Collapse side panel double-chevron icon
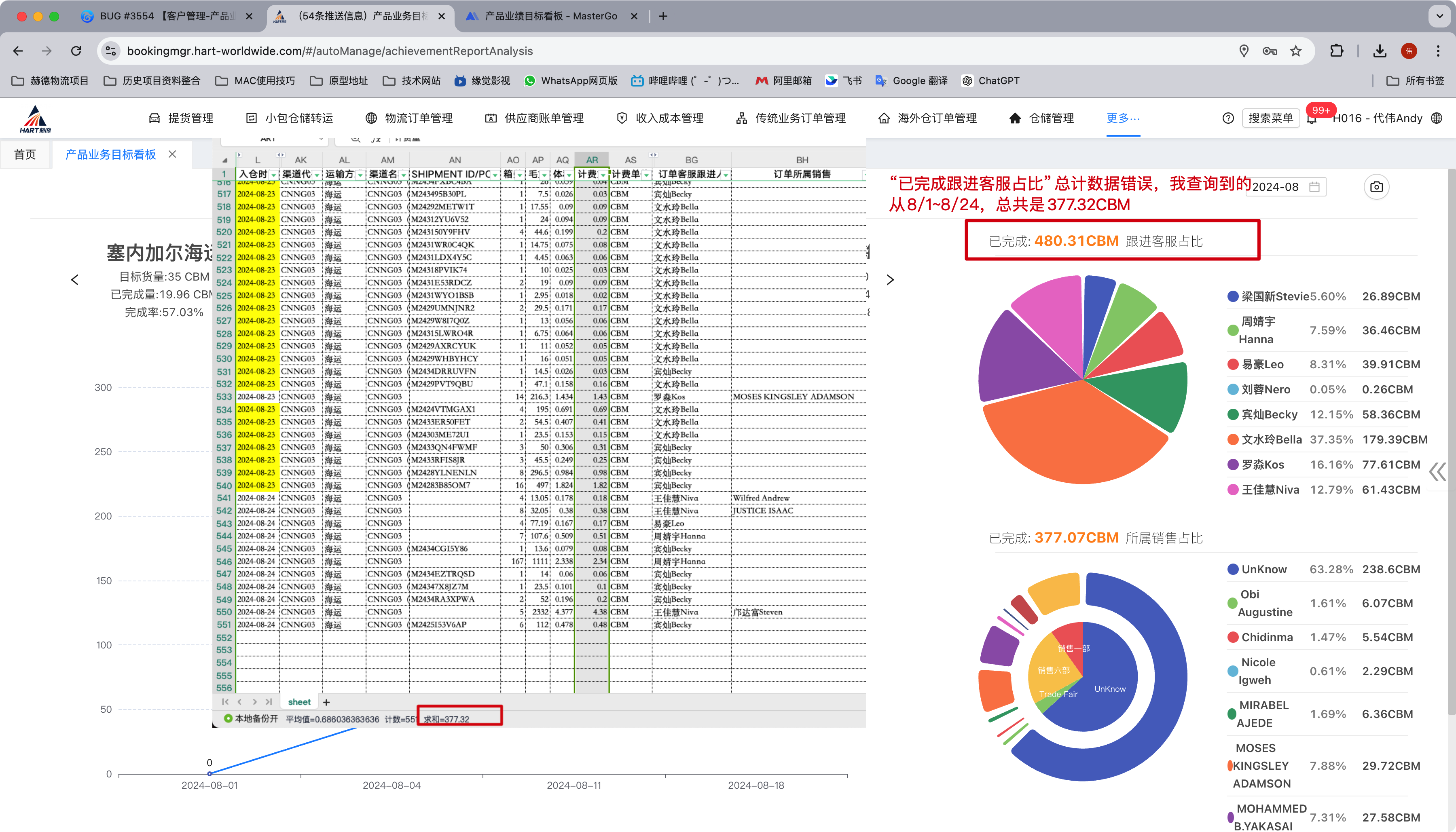 [x=1437, y=471]
